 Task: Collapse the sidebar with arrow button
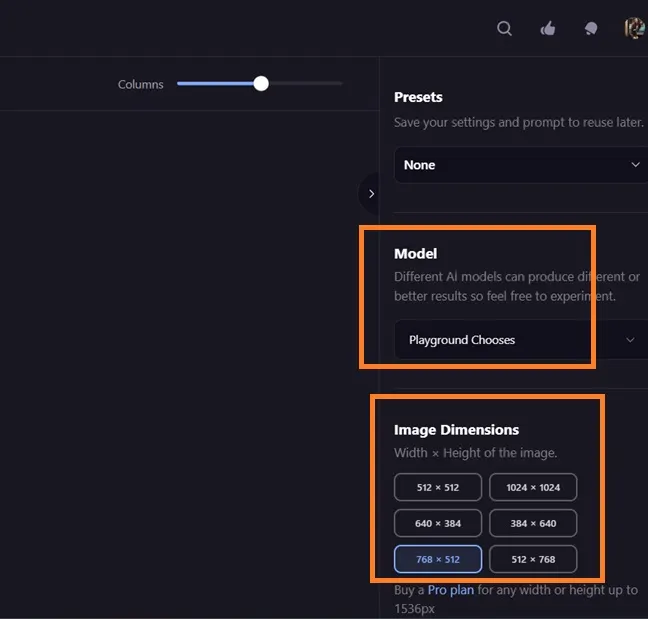pos(371,194)
